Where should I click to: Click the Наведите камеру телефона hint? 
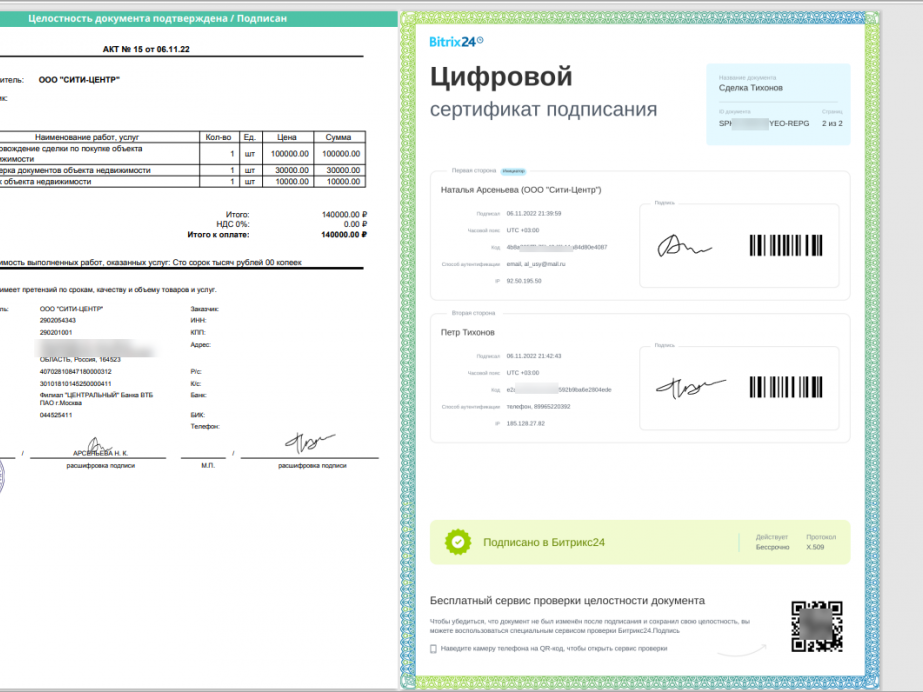554,648
